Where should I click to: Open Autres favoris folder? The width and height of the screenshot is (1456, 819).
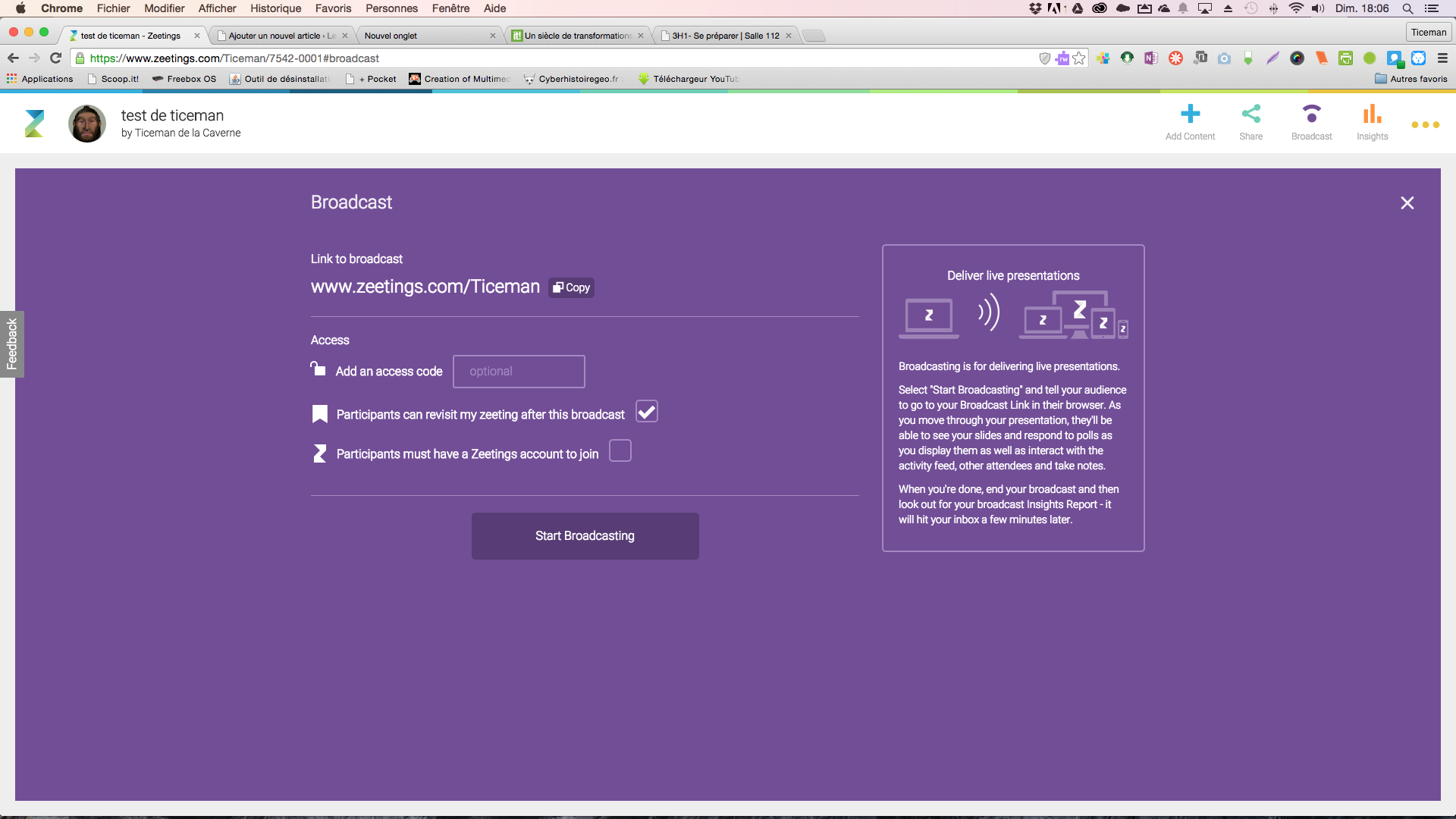click(x=1410, y=79)
